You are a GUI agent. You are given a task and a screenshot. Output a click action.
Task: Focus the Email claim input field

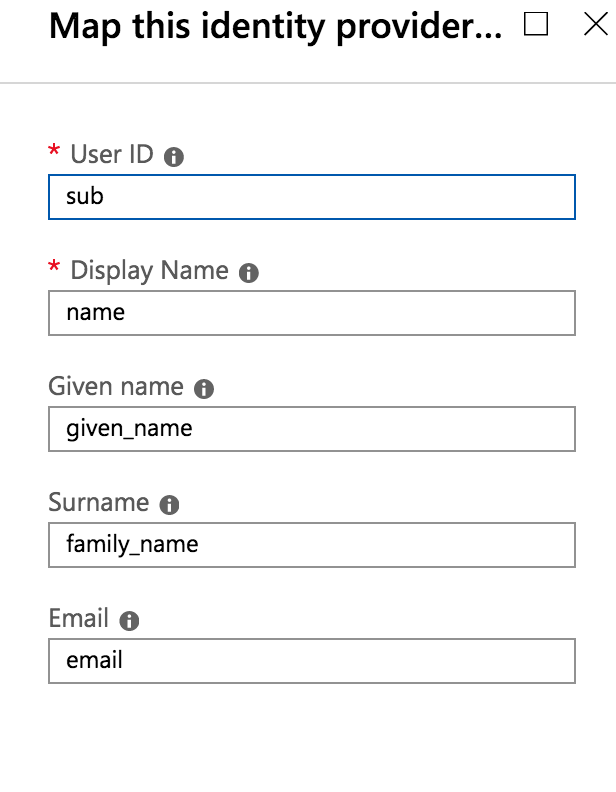[x=312, y=661]
